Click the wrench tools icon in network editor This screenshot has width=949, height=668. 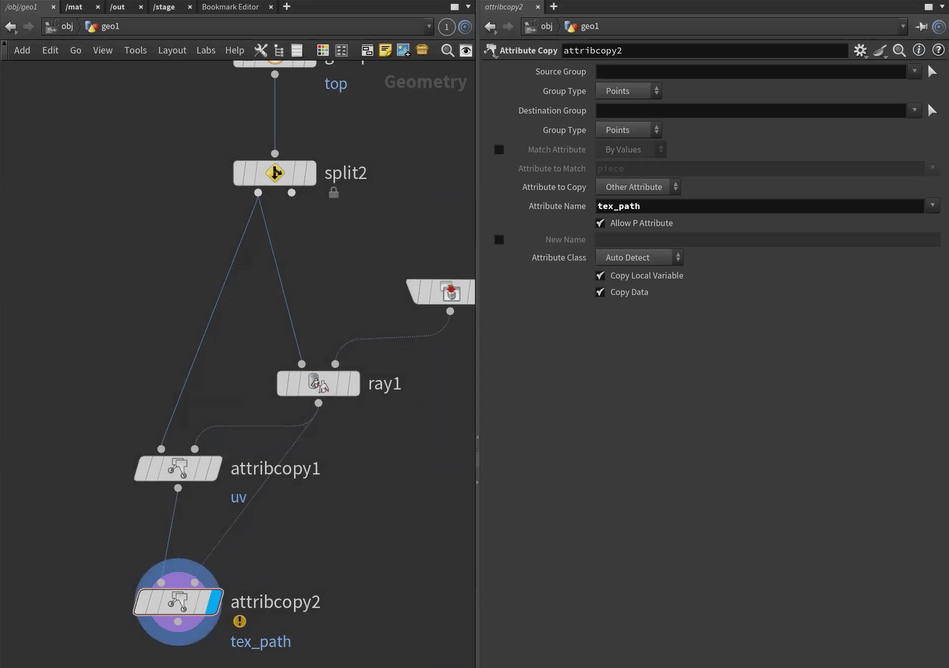tap(260, 50)
